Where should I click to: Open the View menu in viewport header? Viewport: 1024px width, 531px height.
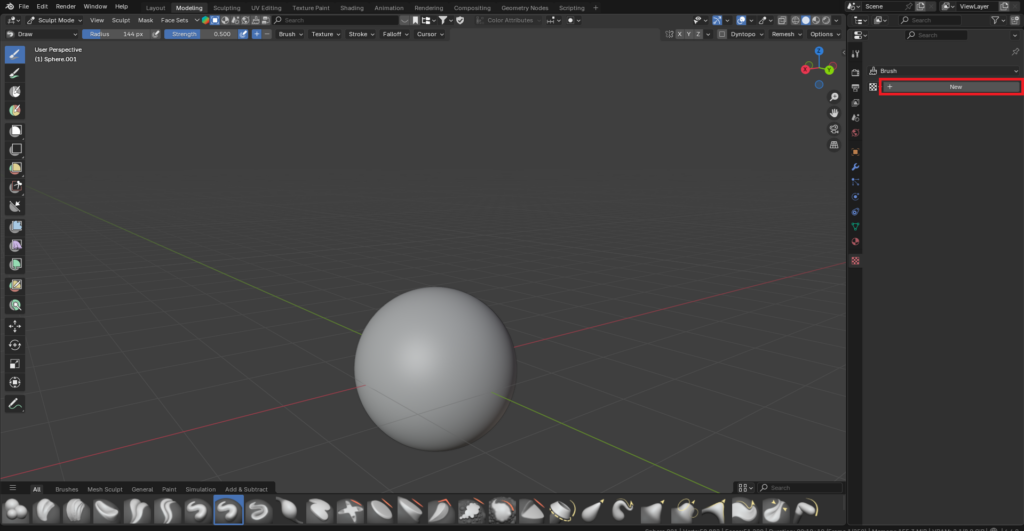pos(97,20)
